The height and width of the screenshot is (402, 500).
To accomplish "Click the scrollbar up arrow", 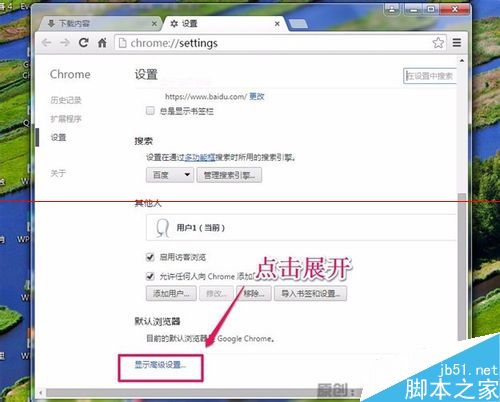I will (462, 61).
